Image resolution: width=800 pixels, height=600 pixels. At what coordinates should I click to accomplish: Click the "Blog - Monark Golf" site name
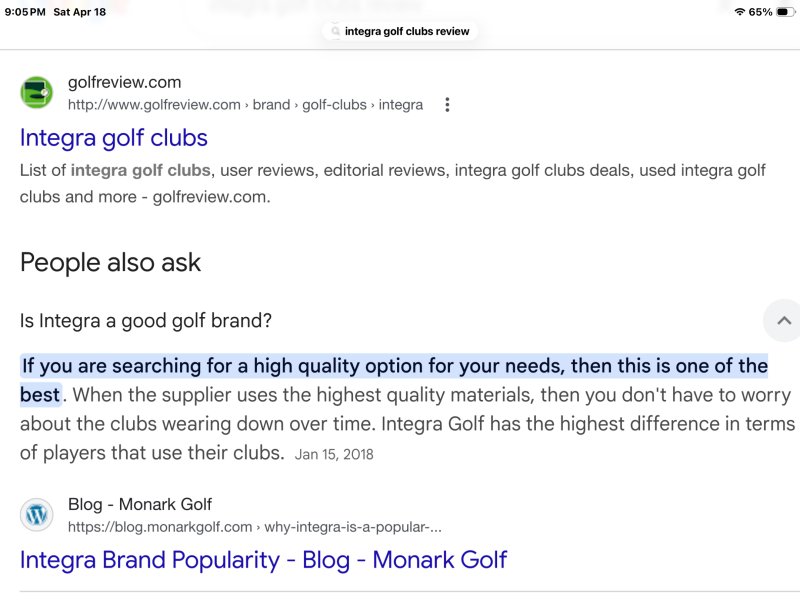(x=140, y=505)
